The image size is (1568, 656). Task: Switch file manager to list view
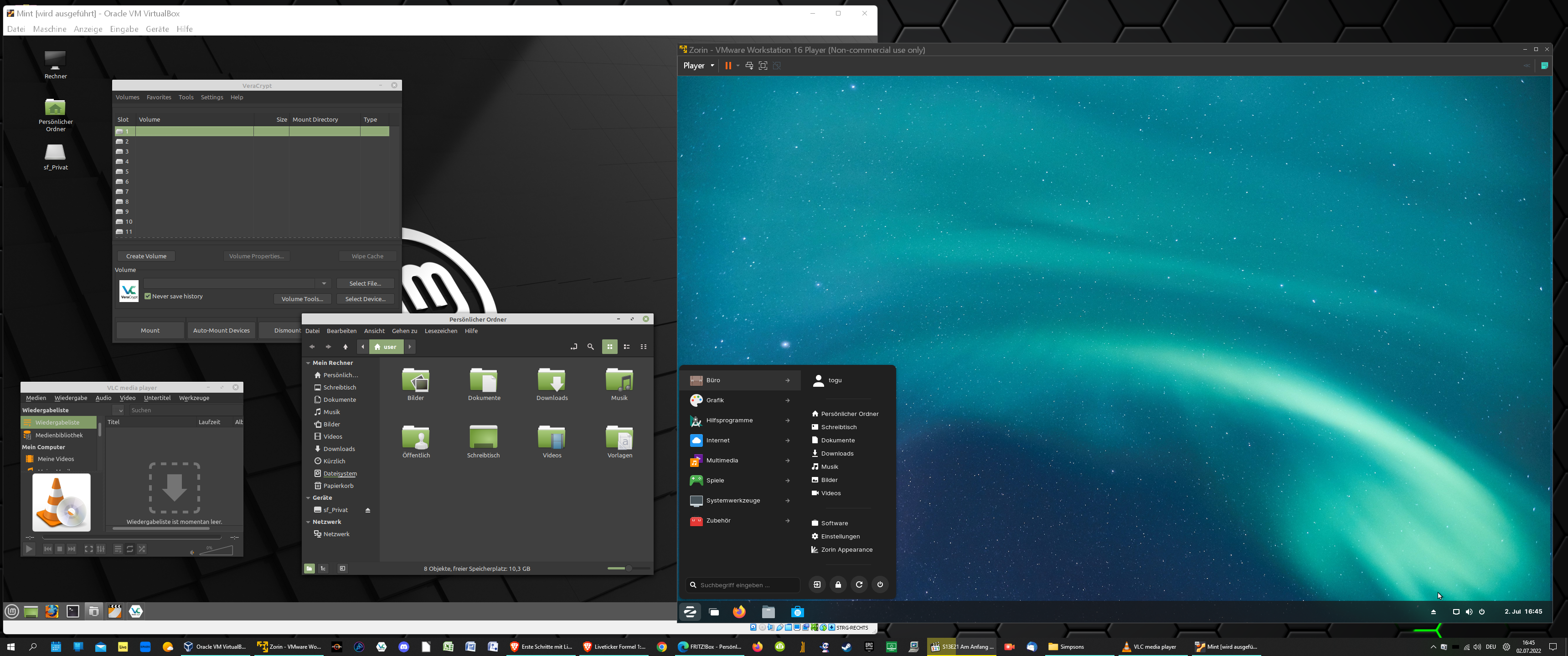tap(626, 347)
